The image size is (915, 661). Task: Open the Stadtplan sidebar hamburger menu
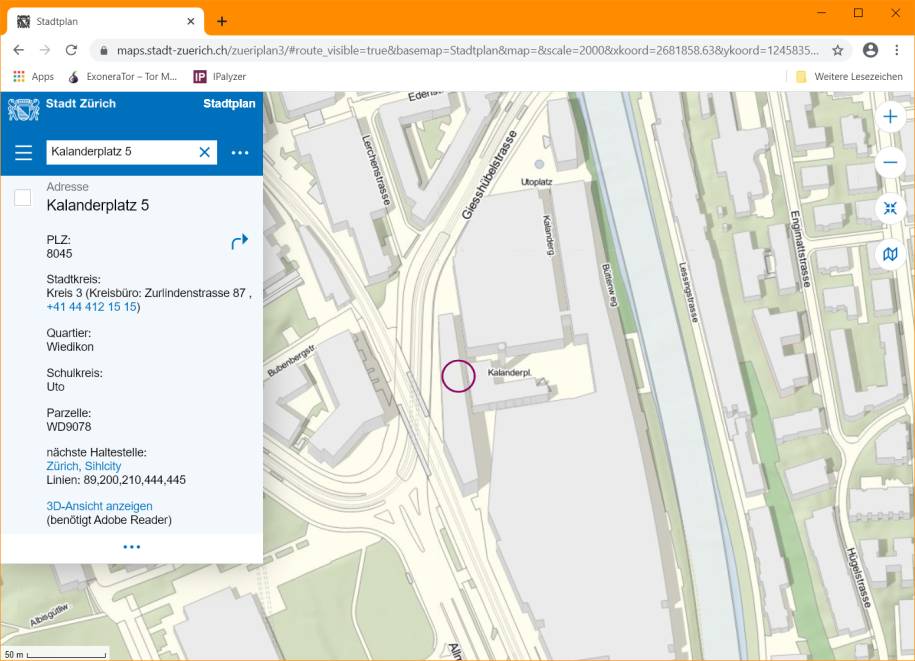click(24, 152)
